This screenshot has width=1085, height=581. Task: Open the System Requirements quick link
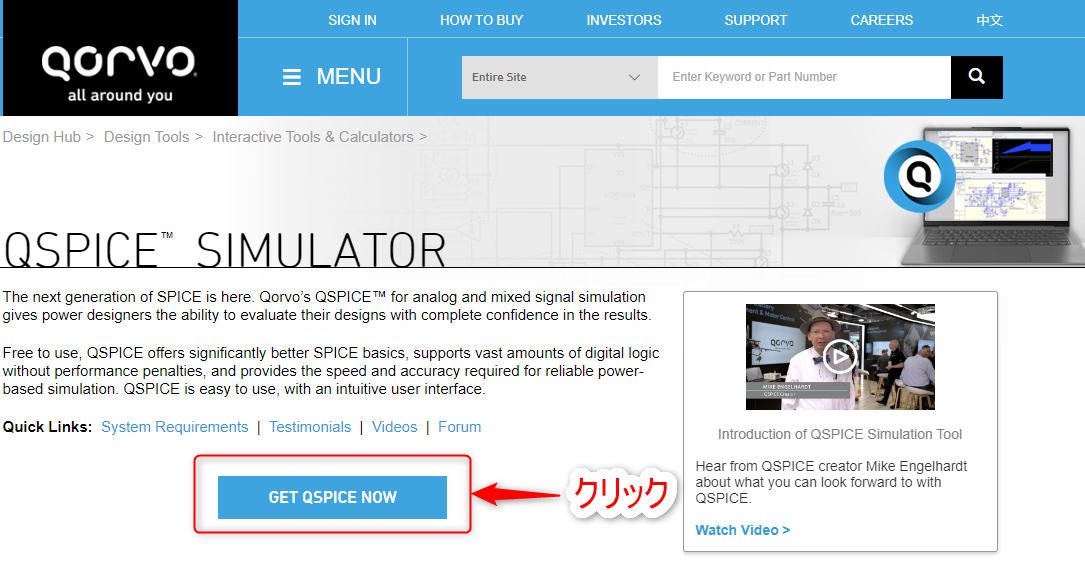pos(174,427)
